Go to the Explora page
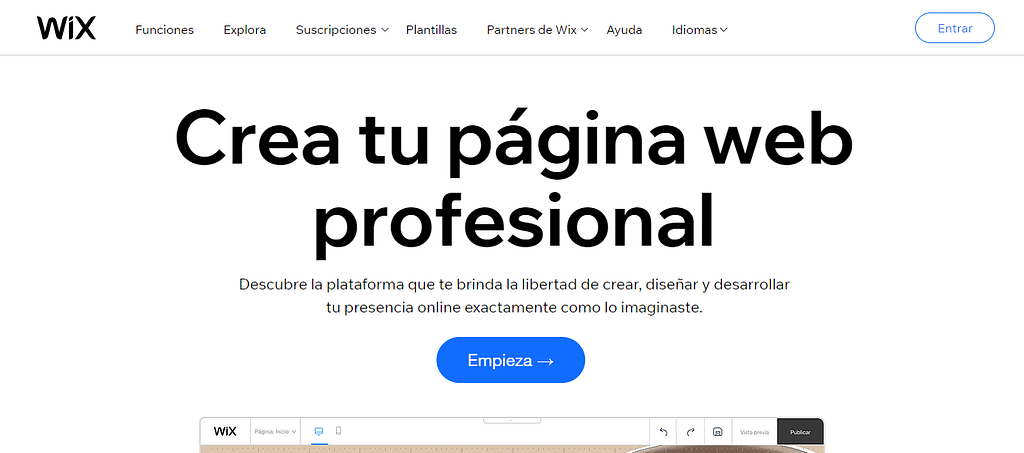1024x453 pixels. [x=245, y=29]
